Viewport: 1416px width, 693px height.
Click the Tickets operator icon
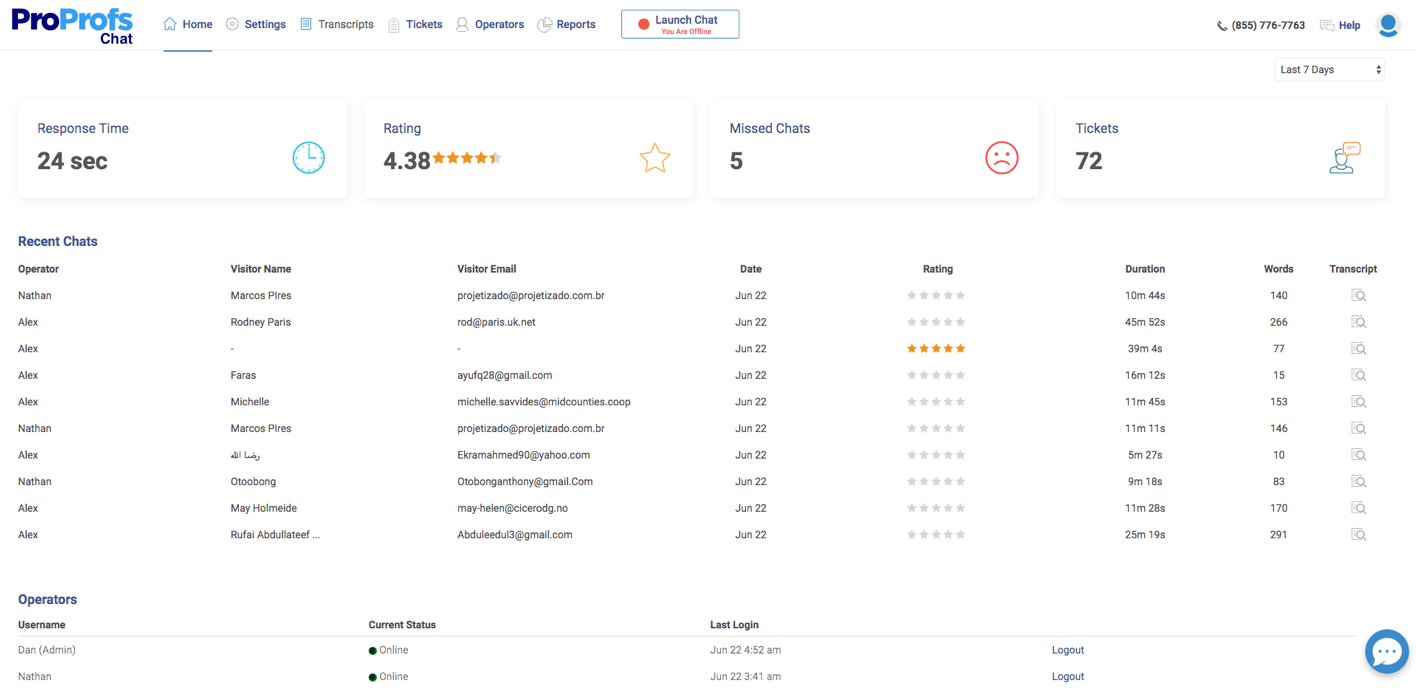tap(1345, 158)
